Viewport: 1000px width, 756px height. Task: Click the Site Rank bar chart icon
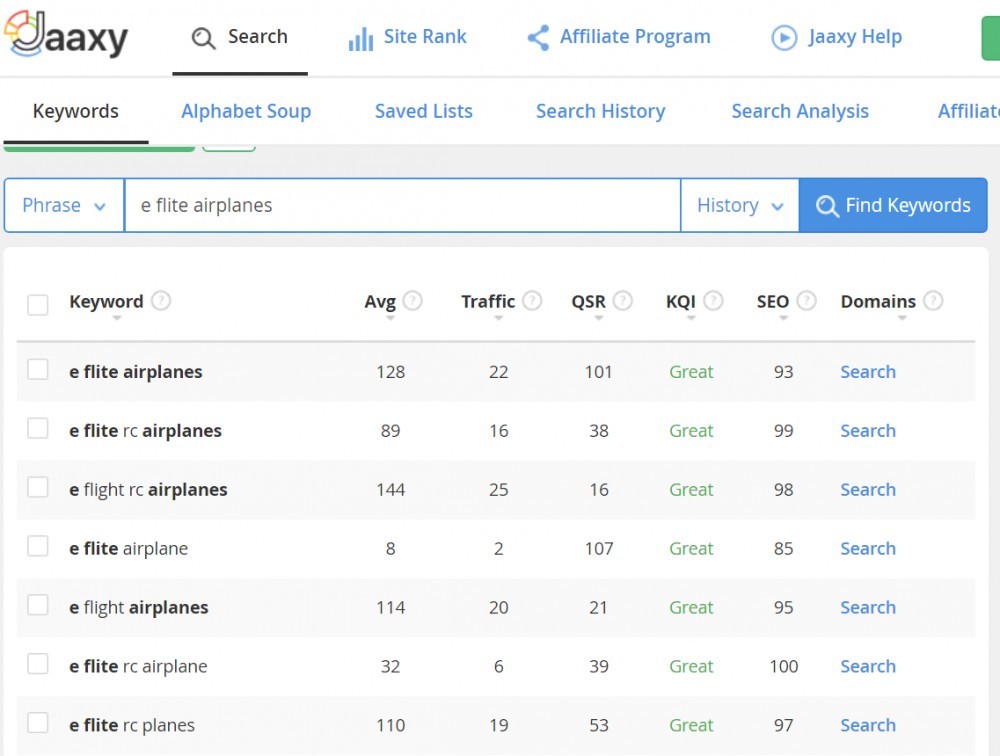coord(360,38)
